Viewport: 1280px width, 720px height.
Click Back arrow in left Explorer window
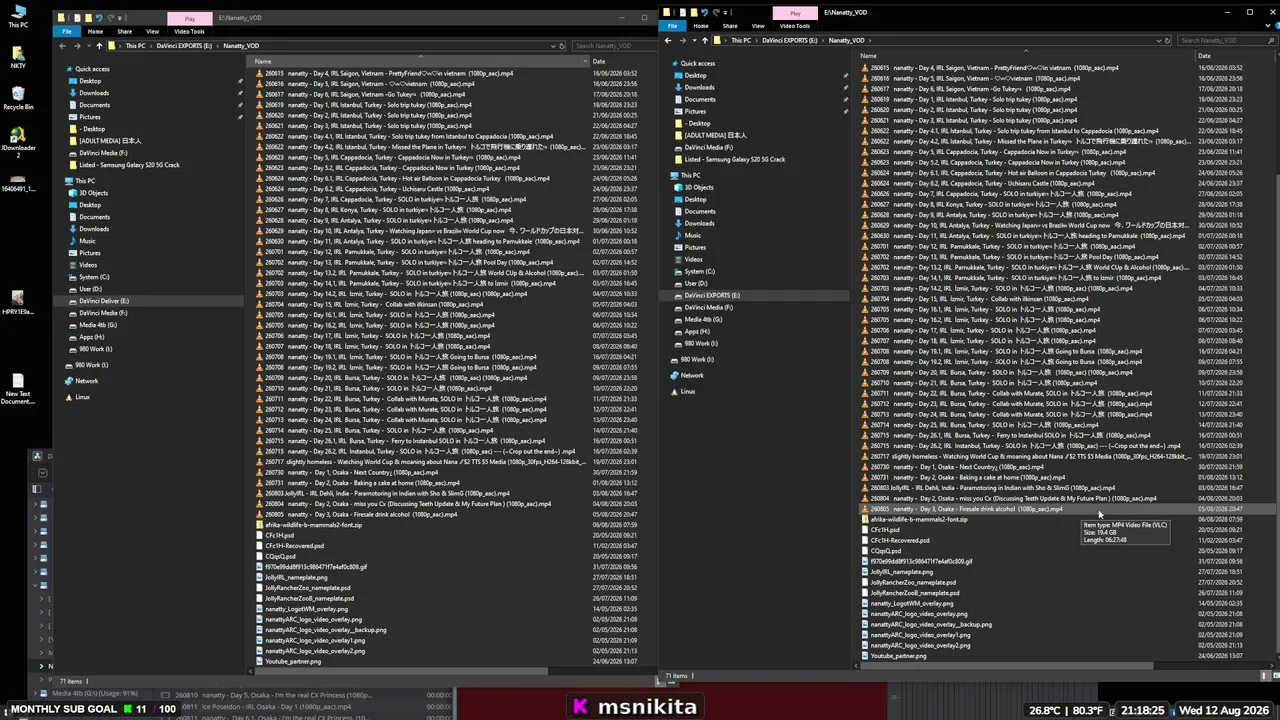coord(62,45)
